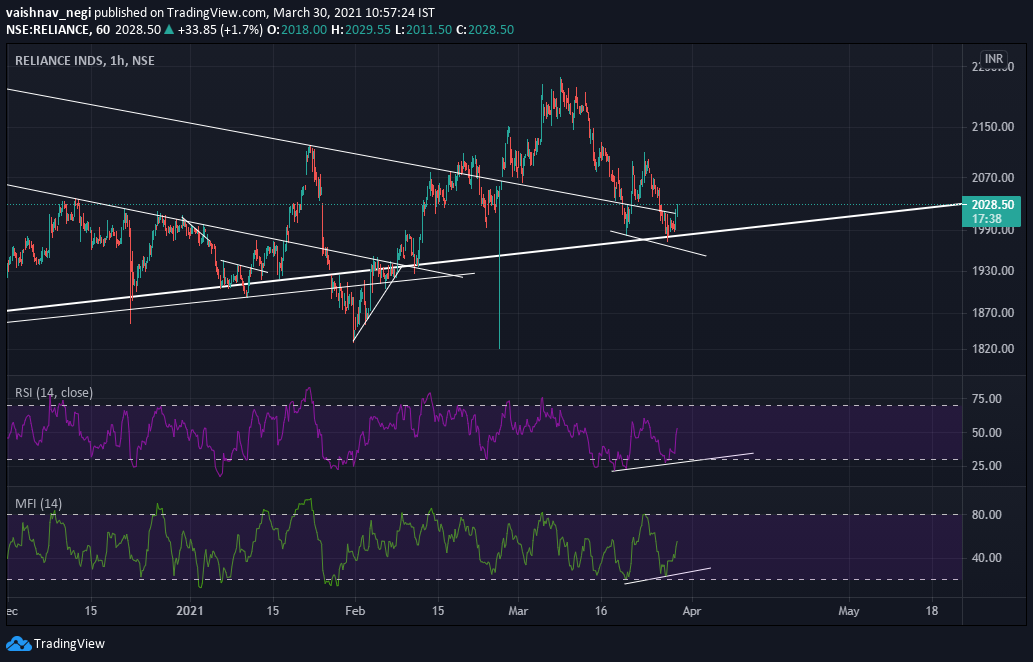1033x662 pixels.
Task: Click the TradingView.com text in the header
Action: (216, 13)
